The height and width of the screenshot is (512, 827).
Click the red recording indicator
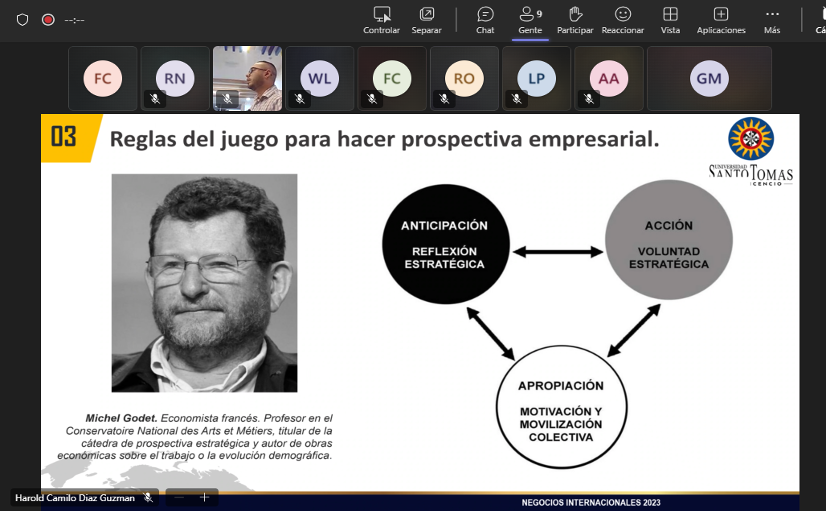tap(48, 19)
